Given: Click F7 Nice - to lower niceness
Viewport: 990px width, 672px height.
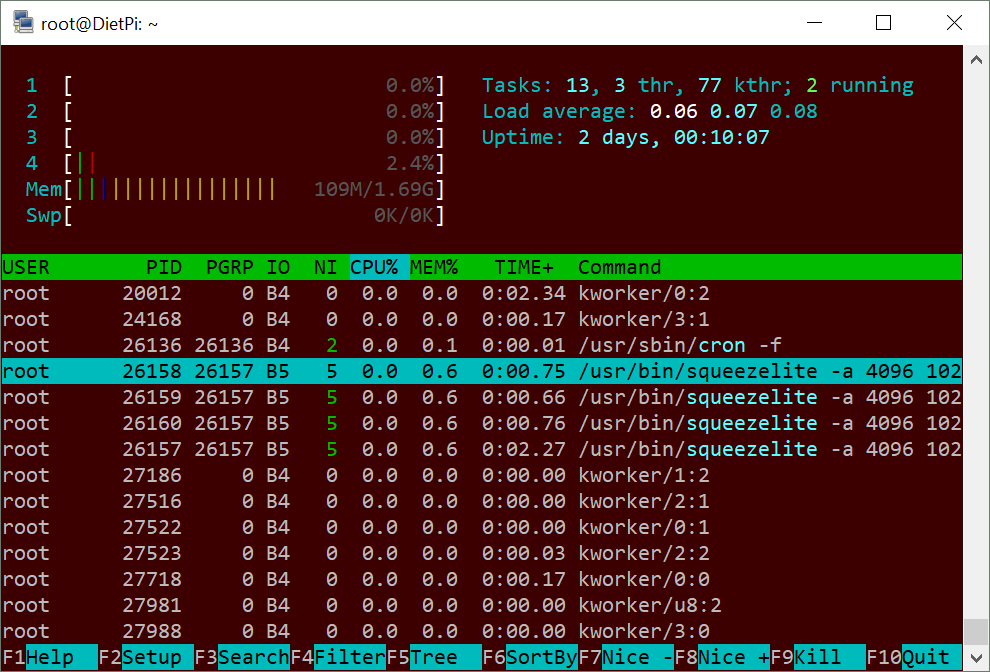Looking at the screenshot, I should (x=626, y=657).
